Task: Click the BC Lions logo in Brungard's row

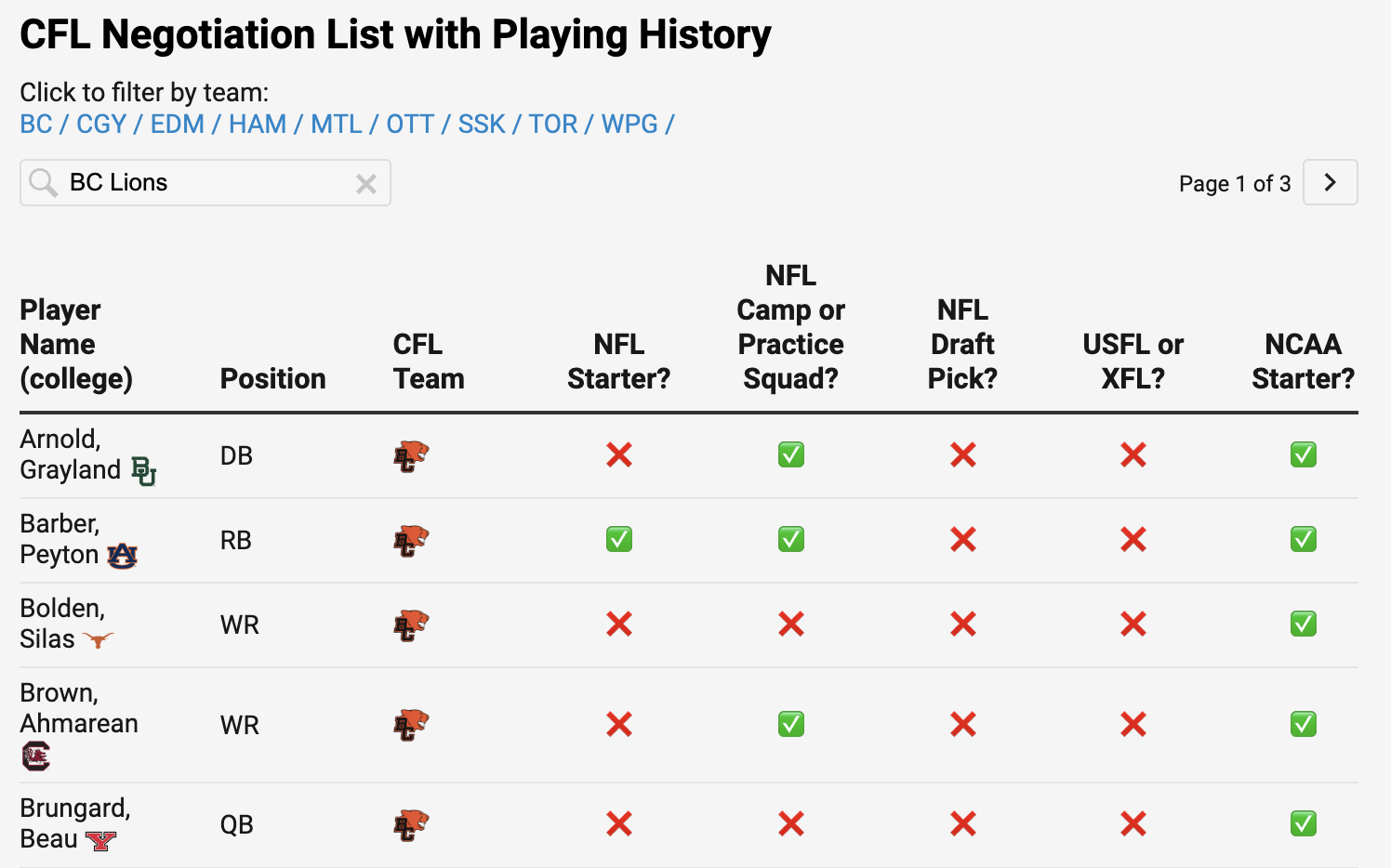Action: [x=411, y=824]
